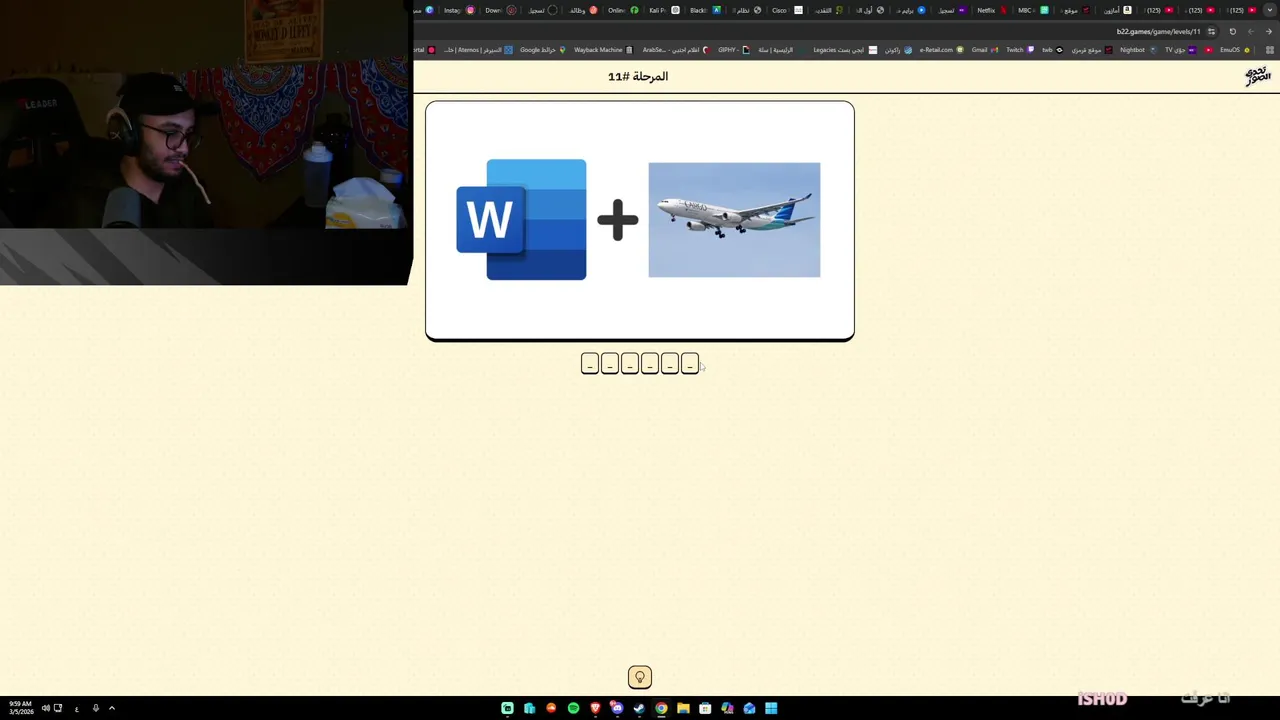
Task: Expand the tab search dropdown chevron
Action: pos(1270,10)
